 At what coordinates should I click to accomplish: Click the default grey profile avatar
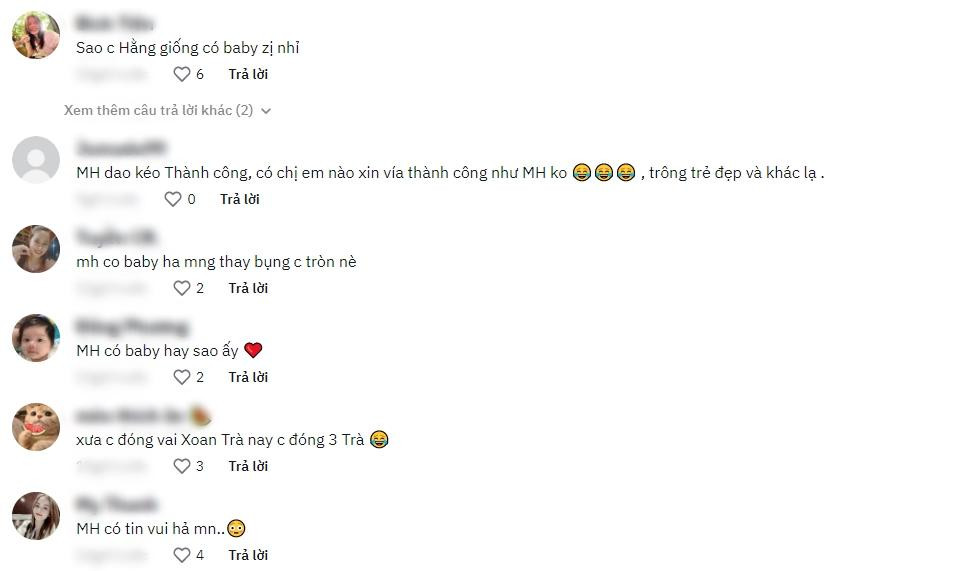point(36,160)
